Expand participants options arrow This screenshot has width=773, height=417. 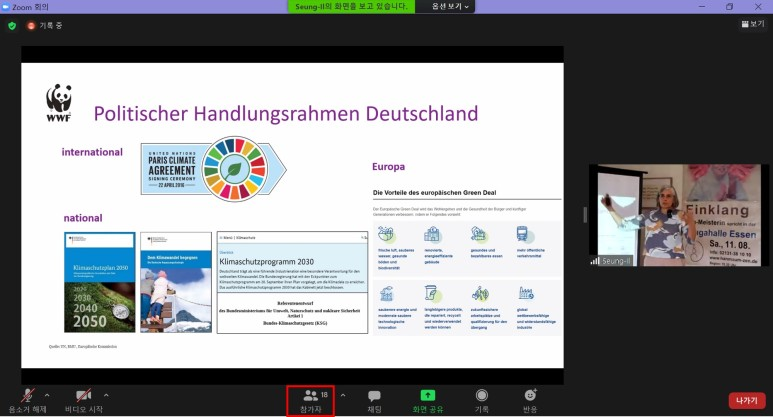coord(343,395)
